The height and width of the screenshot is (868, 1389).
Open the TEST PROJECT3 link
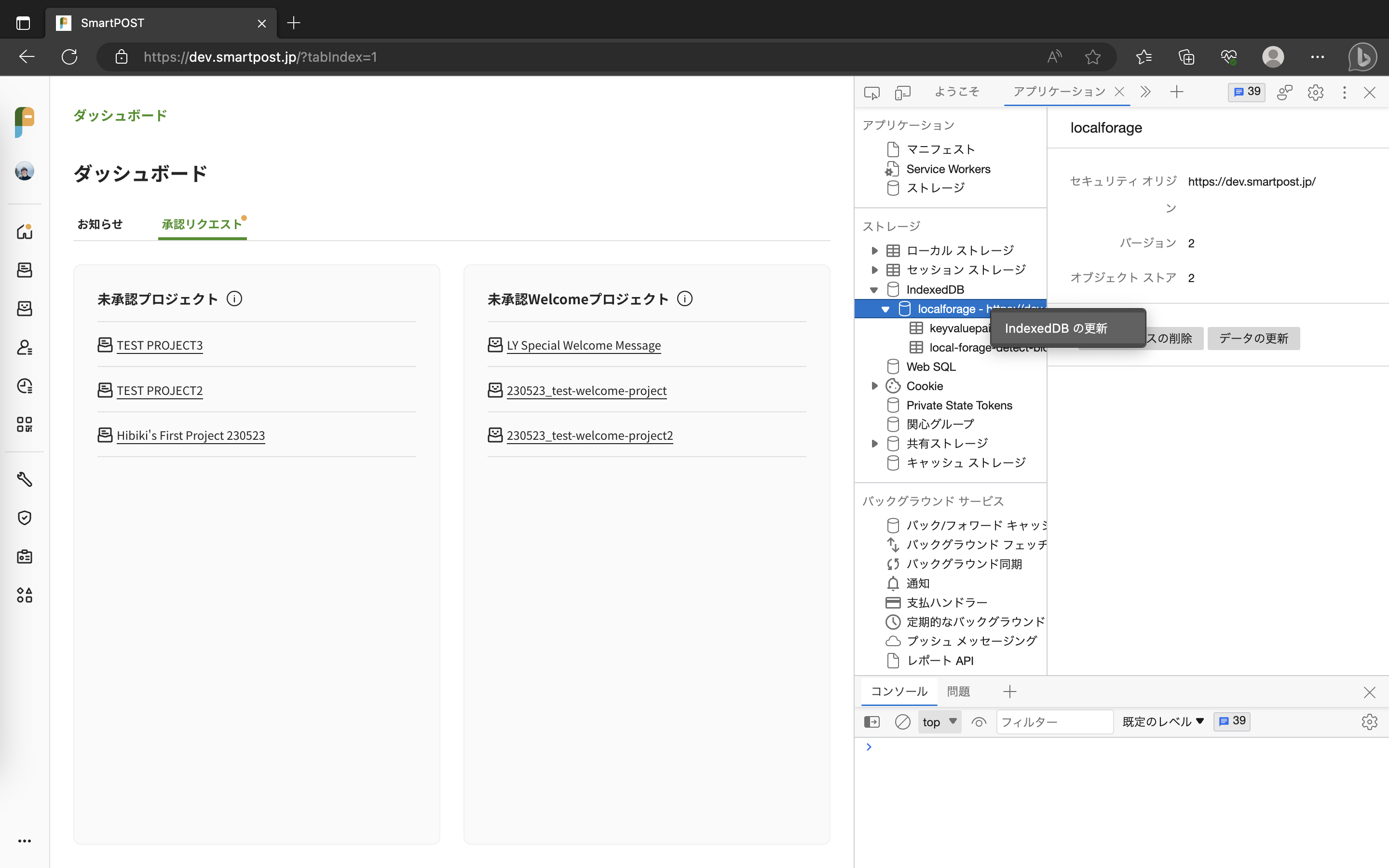point(160,345)
